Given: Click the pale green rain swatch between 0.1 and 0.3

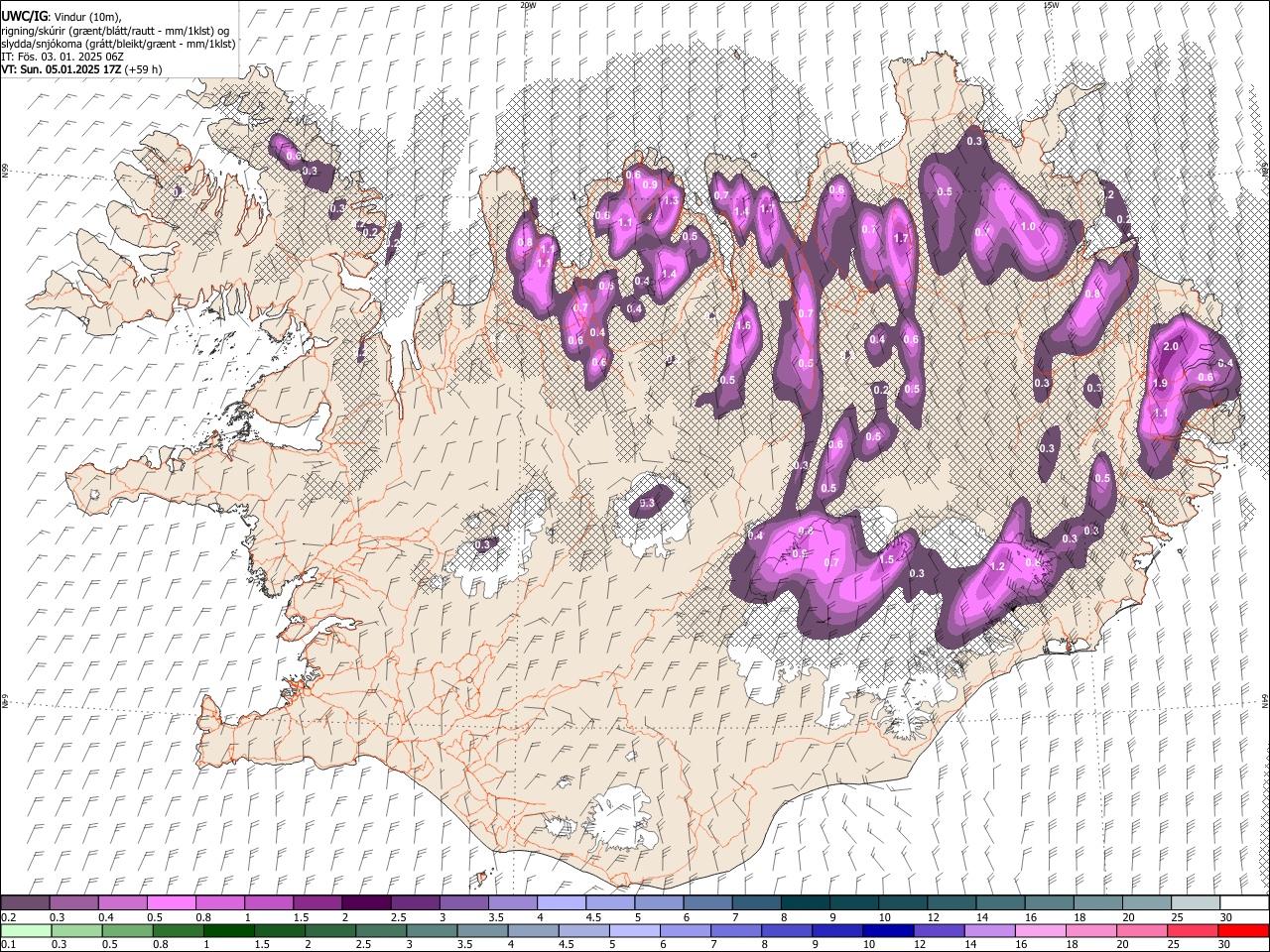Looking at the screenshot, I should click(27, 930).
